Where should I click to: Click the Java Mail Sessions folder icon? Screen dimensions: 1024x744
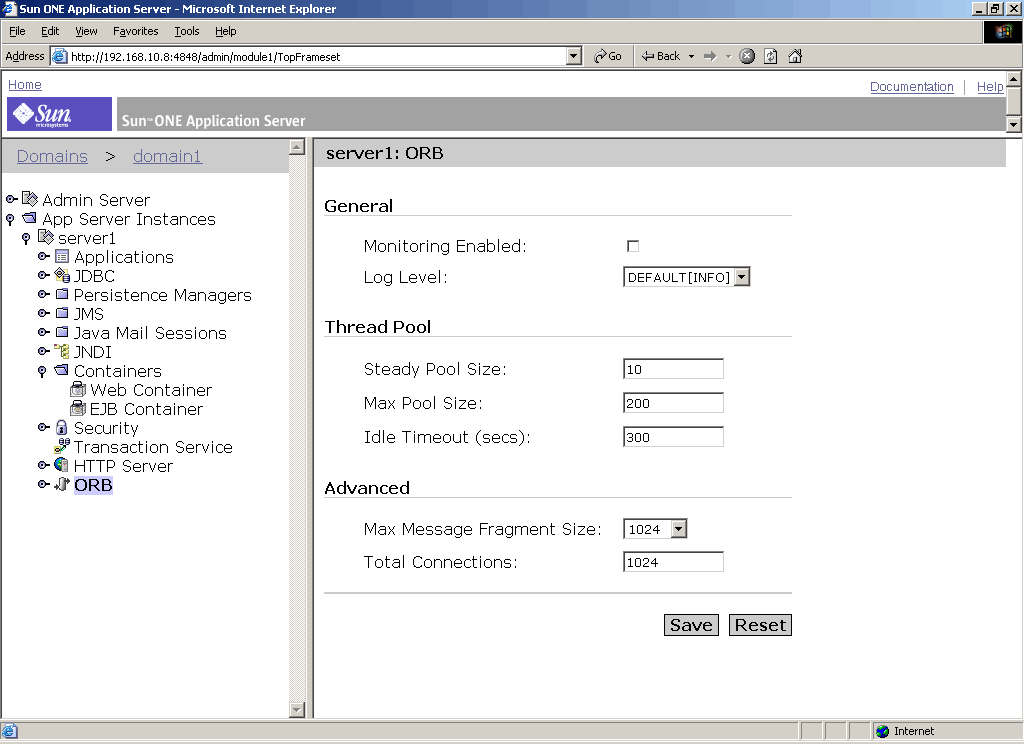pyautogui.click(x=62, y=332)
